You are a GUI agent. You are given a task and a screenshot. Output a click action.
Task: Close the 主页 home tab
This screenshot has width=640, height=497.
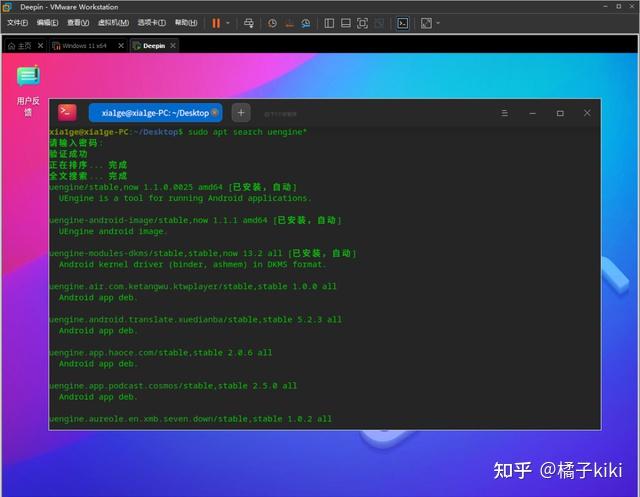(40, 46)
